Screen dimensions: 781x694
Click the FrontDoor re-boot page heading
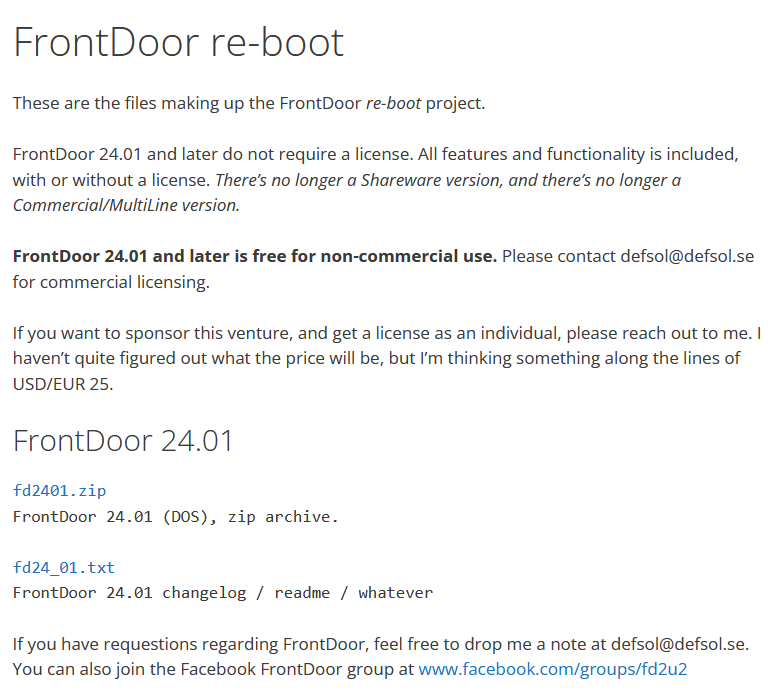pyautogui.click(x=178, y=42)
